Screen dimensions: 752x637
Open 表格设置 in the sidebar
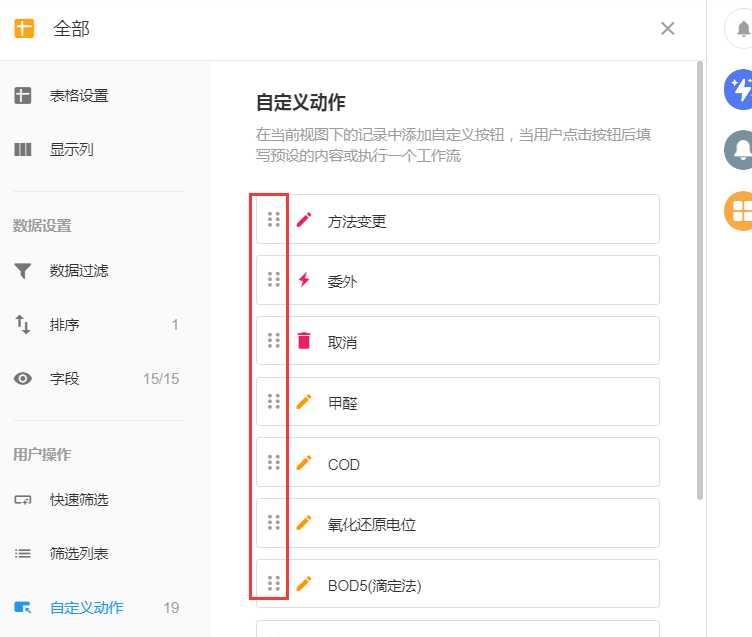[x=79, y=96]
